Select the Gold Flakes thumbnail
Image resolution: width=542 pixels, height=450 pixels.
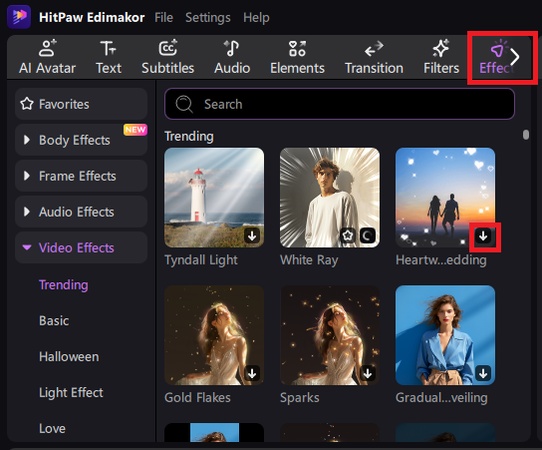214,335
